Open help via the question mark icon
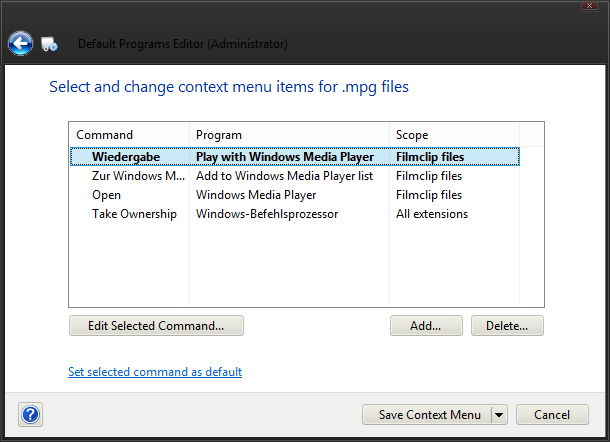The image size is (610, 442). (x=30, y=414)
